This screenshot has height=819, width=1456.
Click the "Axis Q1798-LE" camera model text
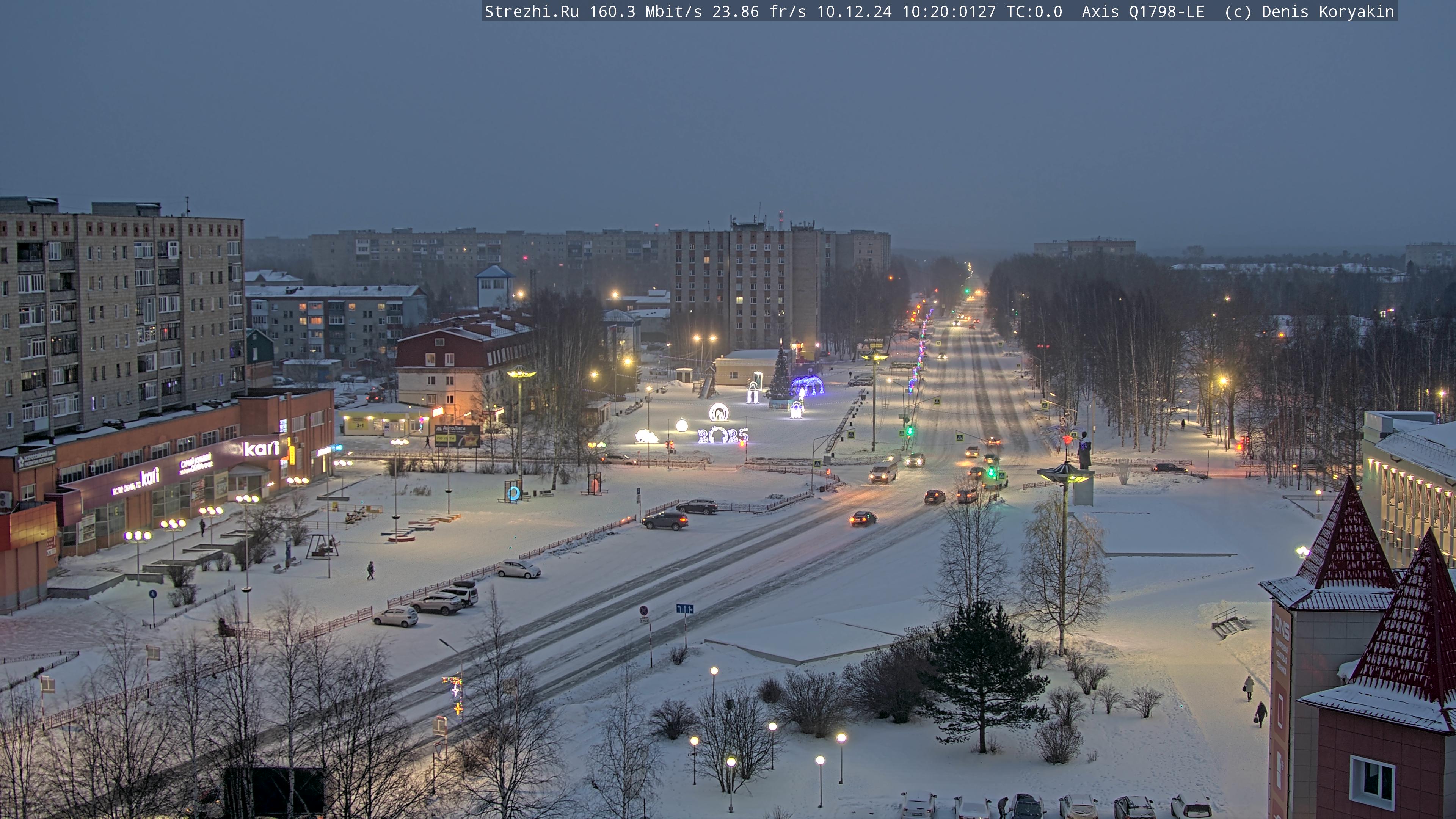pos(1143,11)
